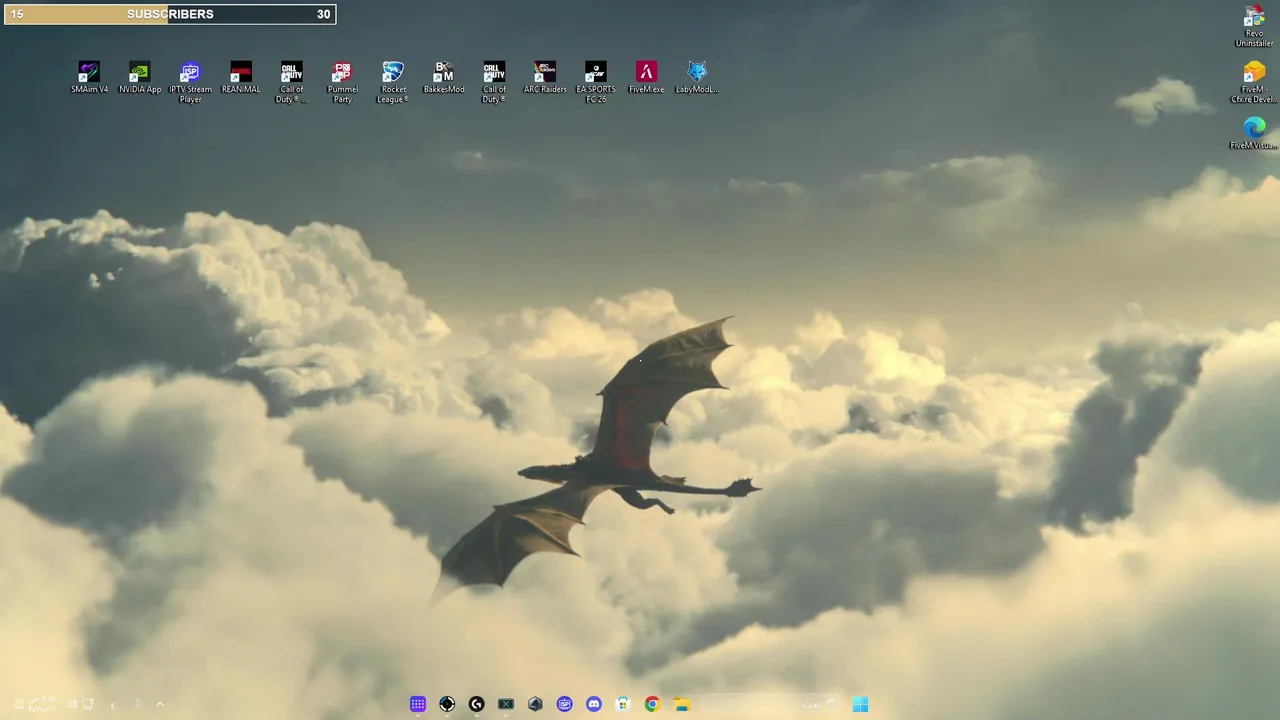Select Call of Duty shortcut beside ARC Raiders
The image size is (1280, 720).
(494, 82)
